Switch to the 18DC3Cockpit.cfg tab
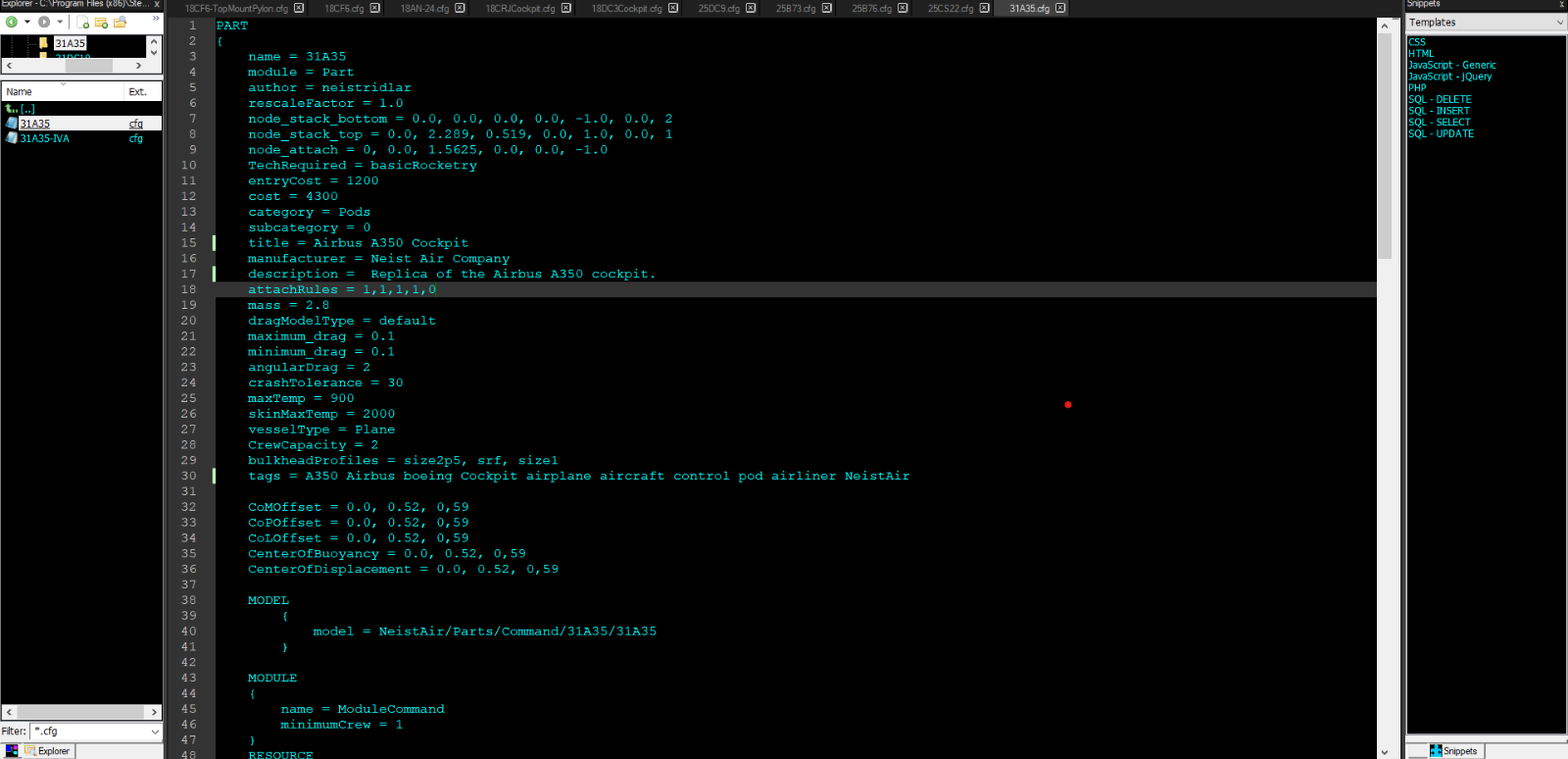The width and height of the screenshot is (1568, 759). (626, 9)
